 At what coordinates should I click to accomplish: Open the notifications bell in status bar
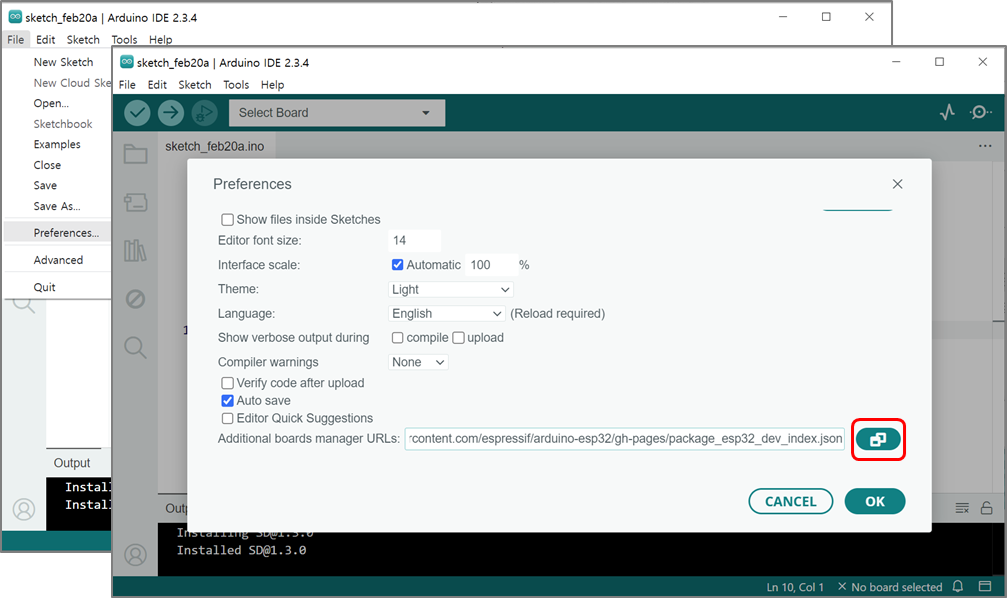point(958,586)
